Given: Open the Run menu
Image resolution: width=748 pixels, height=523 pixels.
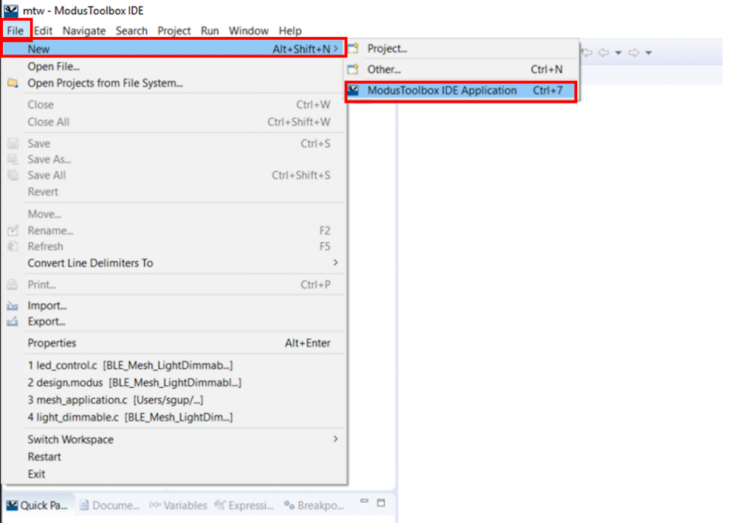Looking at the screenshot, I should (x=210, y=31).
